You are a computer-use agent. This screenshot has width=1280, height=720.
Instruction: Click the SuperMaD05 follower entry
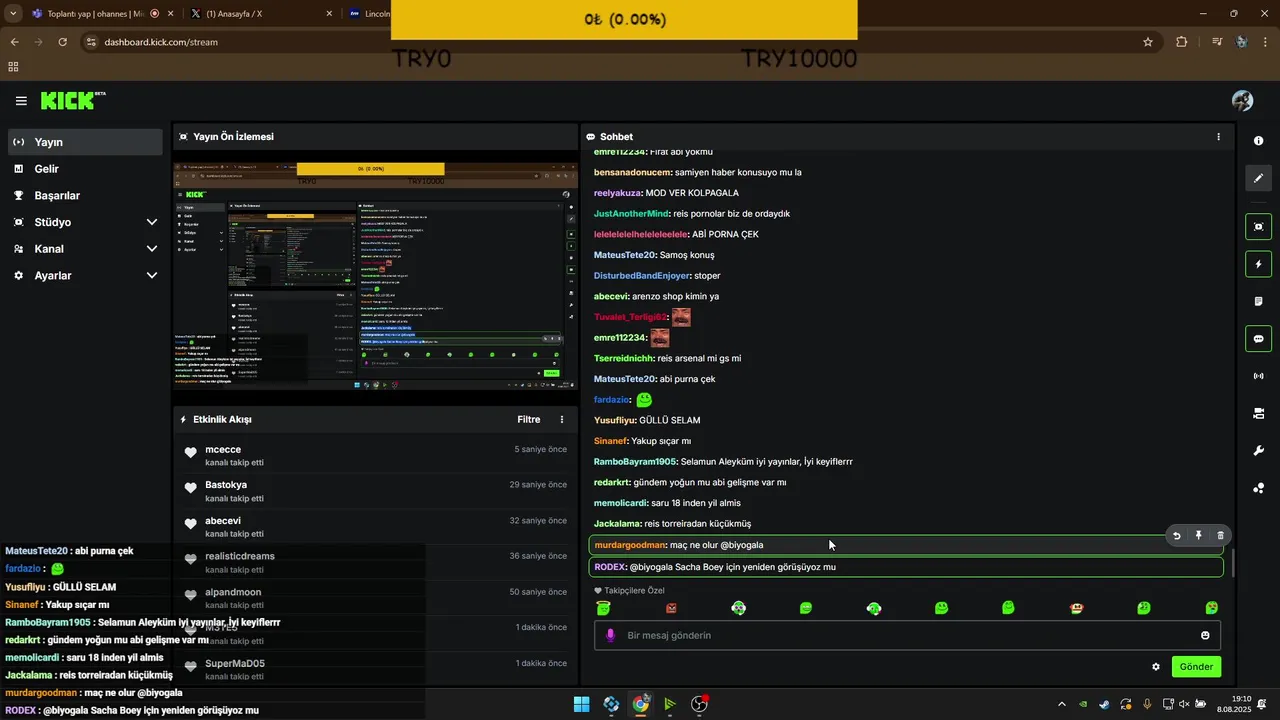click(375, 669)
